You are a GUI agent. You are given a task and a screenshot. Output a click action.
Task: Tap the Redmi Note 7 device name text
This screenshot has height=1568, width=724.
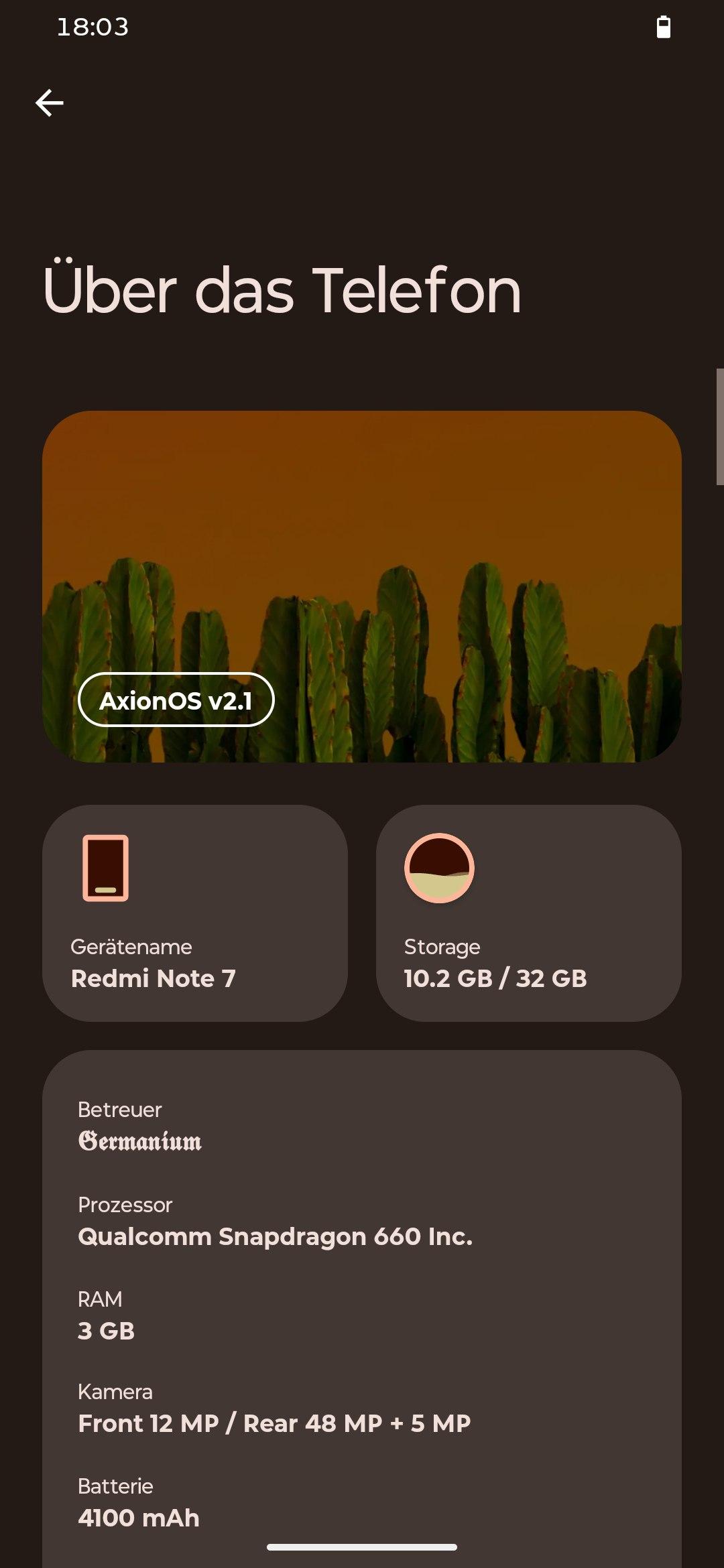pyautogui.click(x=154, y=978)
